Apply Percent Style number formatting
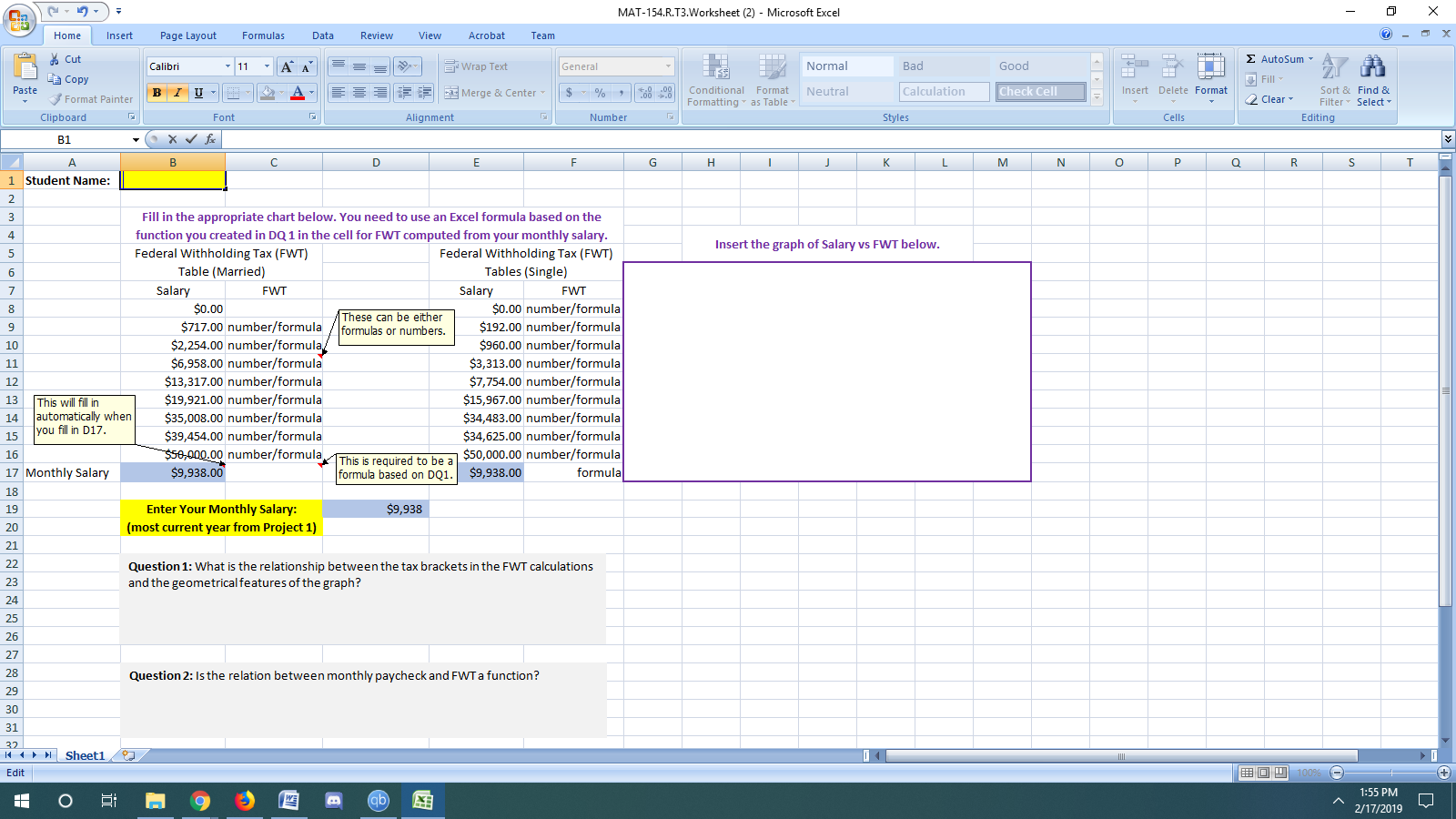This screenshot has height=819, width=1456. click(x=598, y=92)
